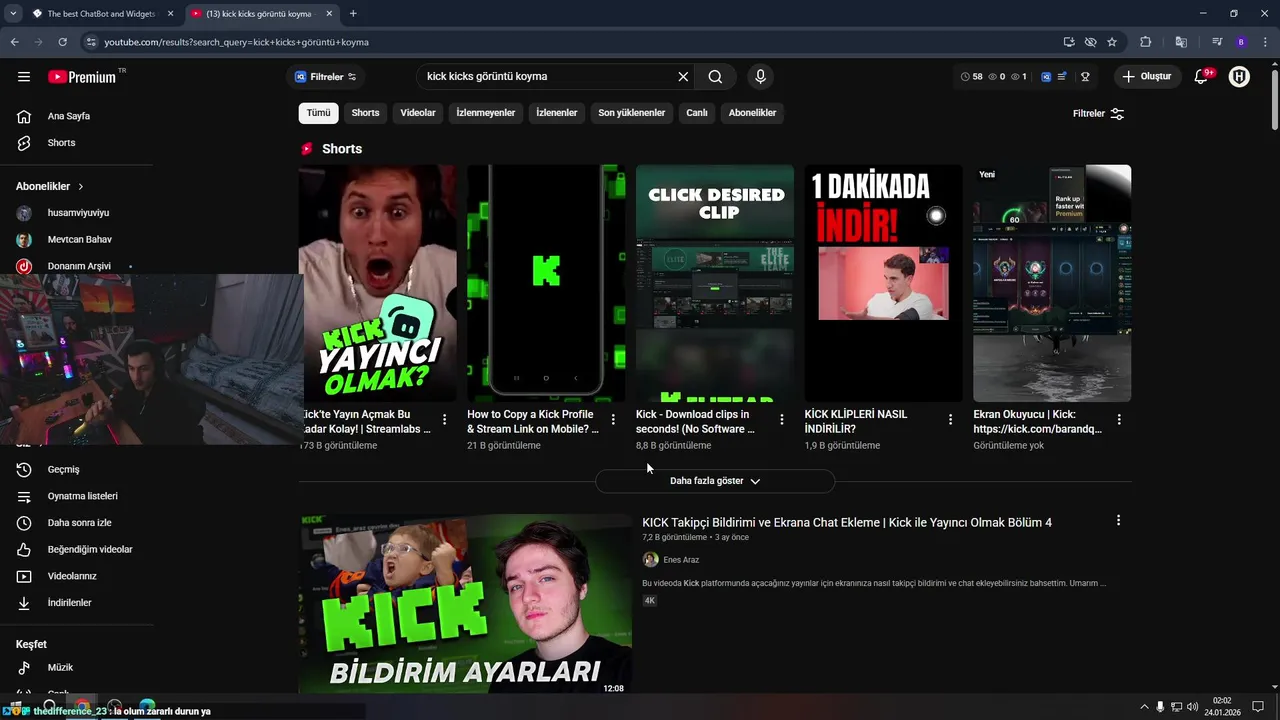The height and width of the screenshot is (720, 1280).
Task: Click the Oluştur create button
Action: tap(1148, 77)
